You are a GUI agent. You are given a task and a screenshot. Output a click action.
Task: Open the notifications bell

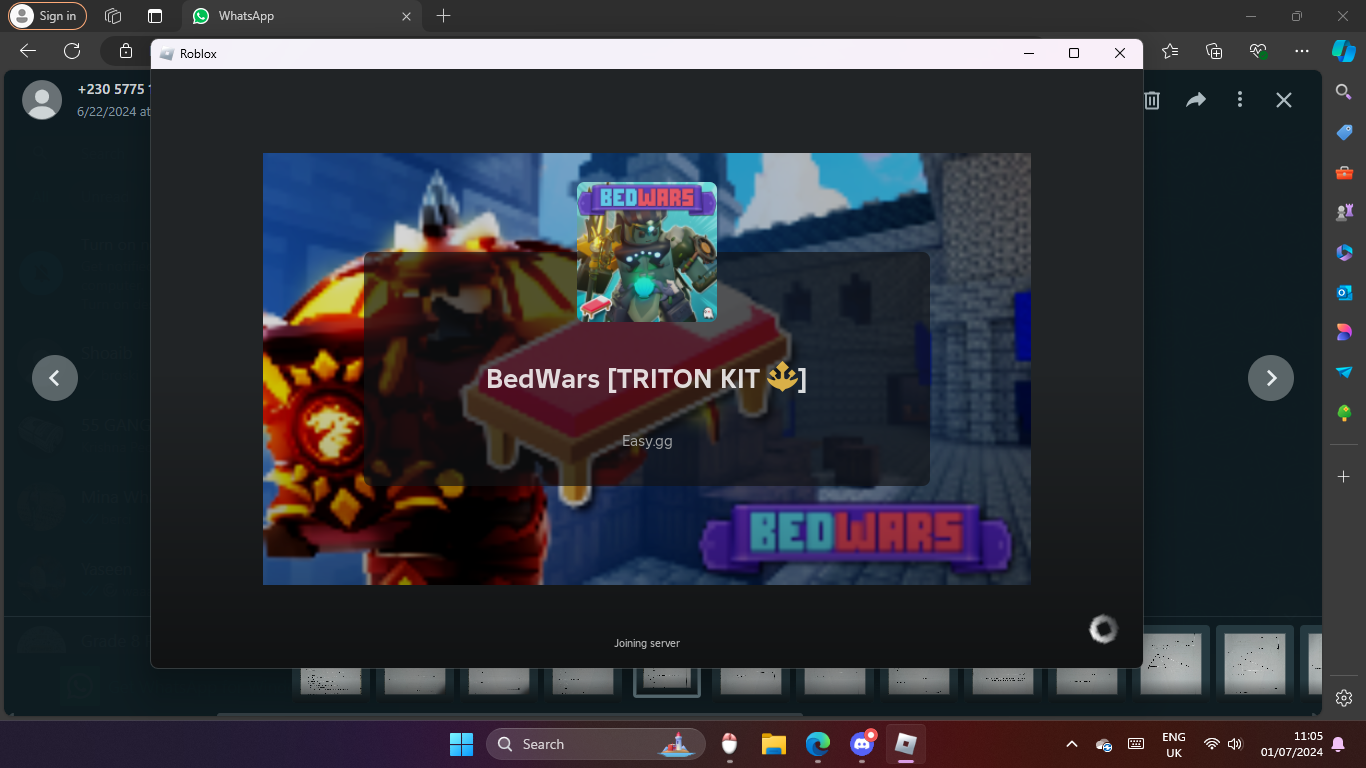point(1338,744)
